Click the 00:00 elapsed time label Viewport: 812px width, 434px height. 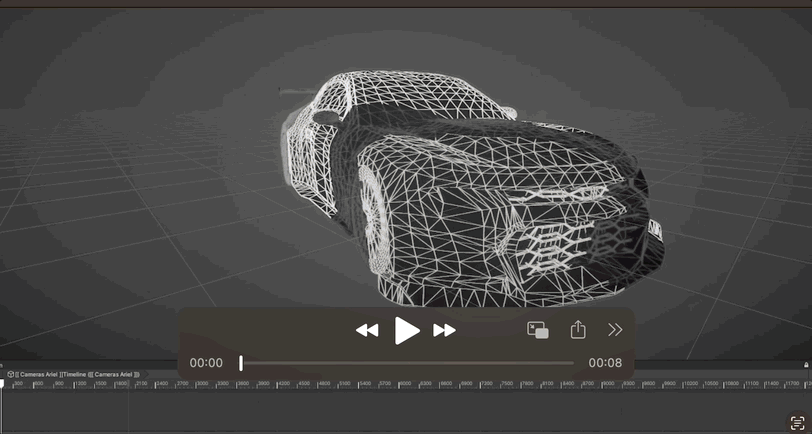pyautogui.click(x=206, y=363)
